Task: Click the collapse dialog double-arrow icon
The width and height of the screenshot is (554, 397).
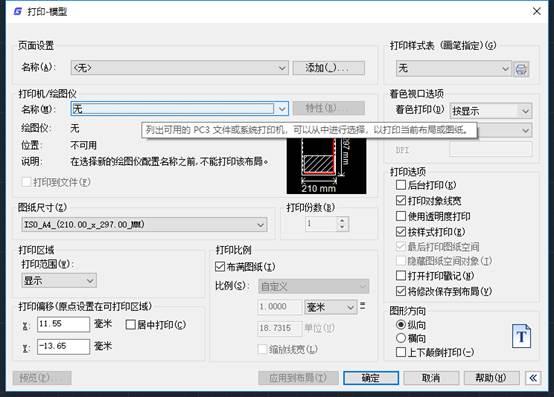Action: (x=533, y=378)
